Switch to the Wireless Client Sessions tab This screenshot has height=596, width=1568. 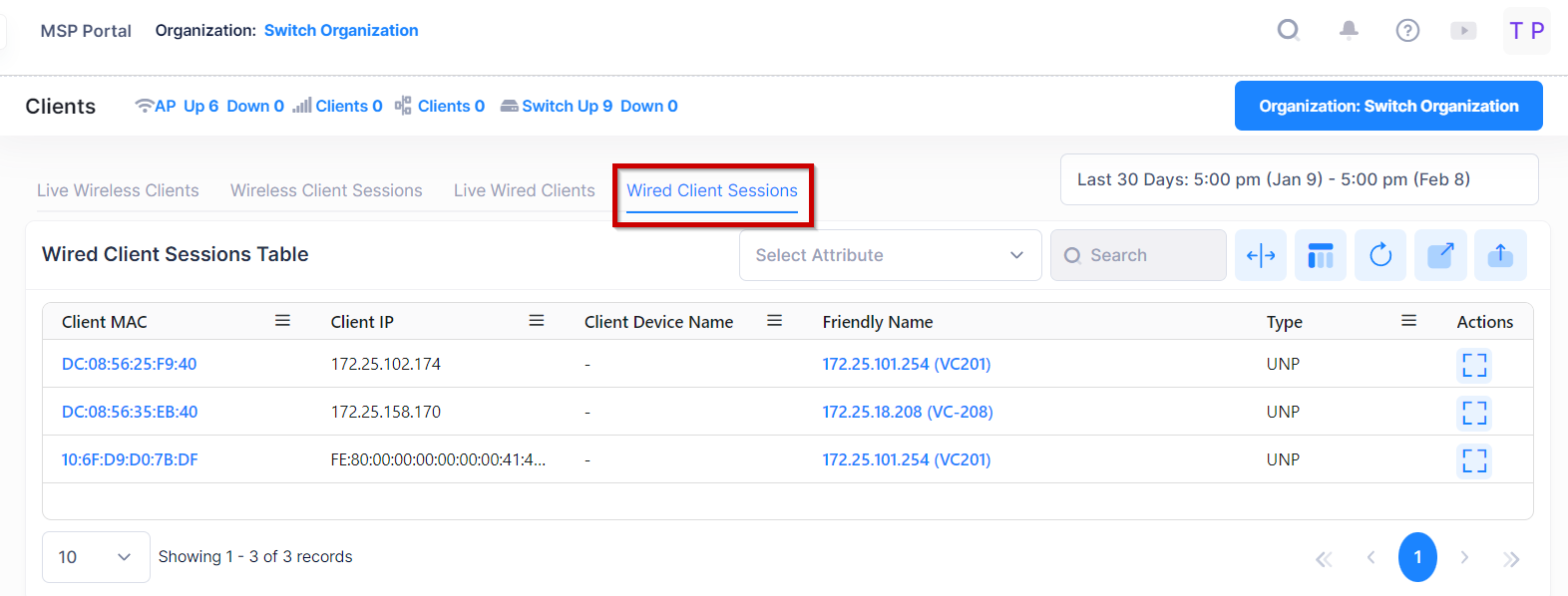click(x=326, y=190)
